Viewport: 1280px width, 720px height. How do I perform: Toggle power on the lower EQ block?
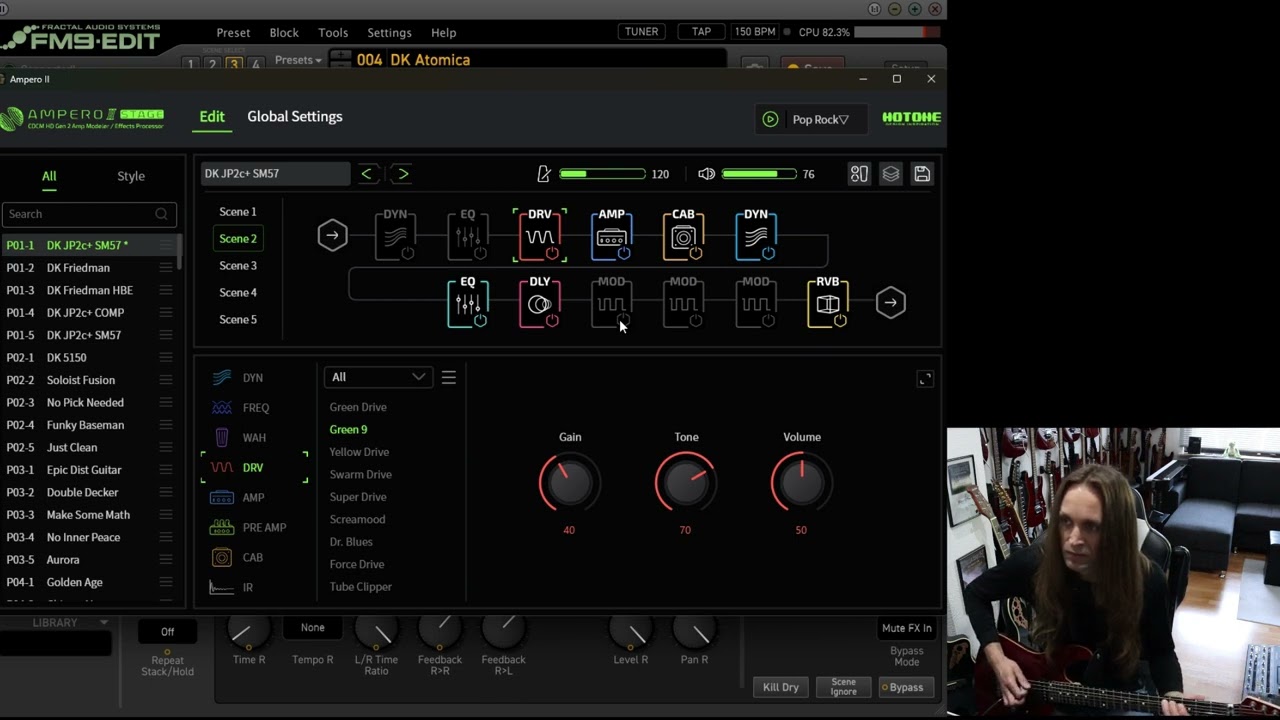coord(480,320)
